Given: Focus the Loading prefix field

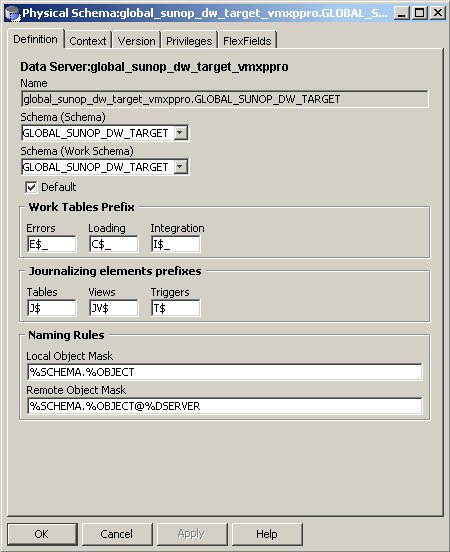Looking at the screenshot, I should pyautogui.click(x=113, y=244).
